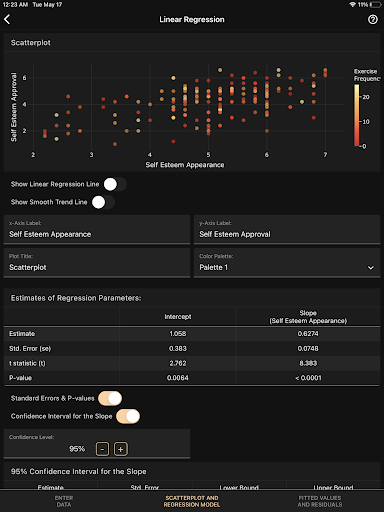Click the Exercise Frequency color scale bar

coord(357,115)
